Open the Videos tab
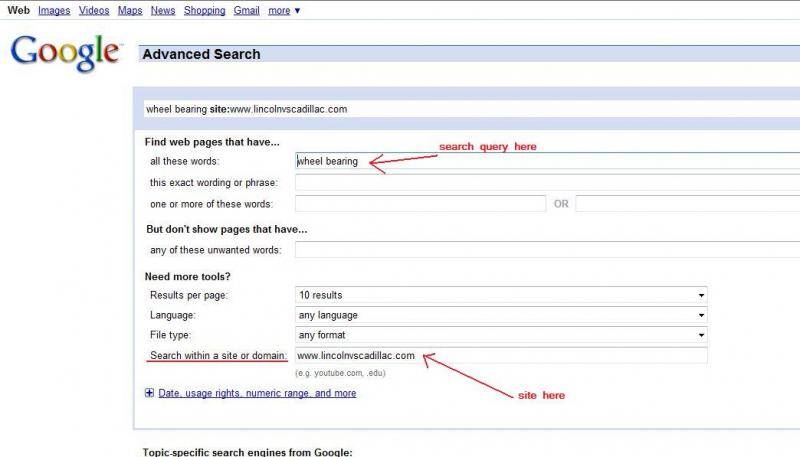Viewport: 800px width, 457px height. click(x=94, y=10)
